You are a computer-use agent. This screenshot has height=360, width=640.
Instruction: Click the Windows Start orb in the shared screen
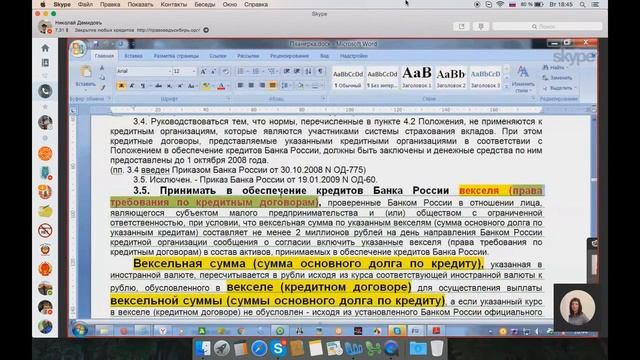(x=79, y=330)
